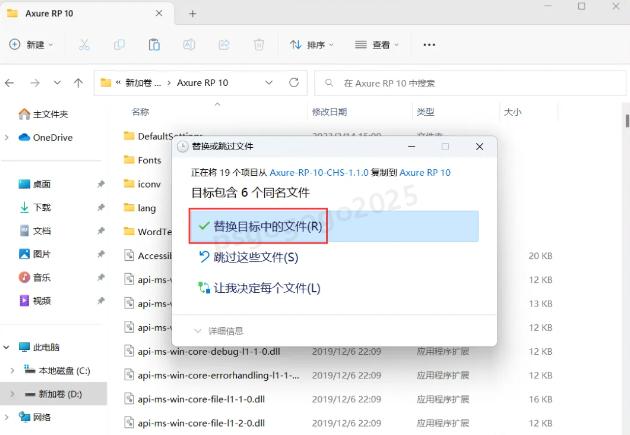The width and height of the screenshot is (630, 435).
Task: Expand Network (网络) node
Action: (x=6, y=417)
